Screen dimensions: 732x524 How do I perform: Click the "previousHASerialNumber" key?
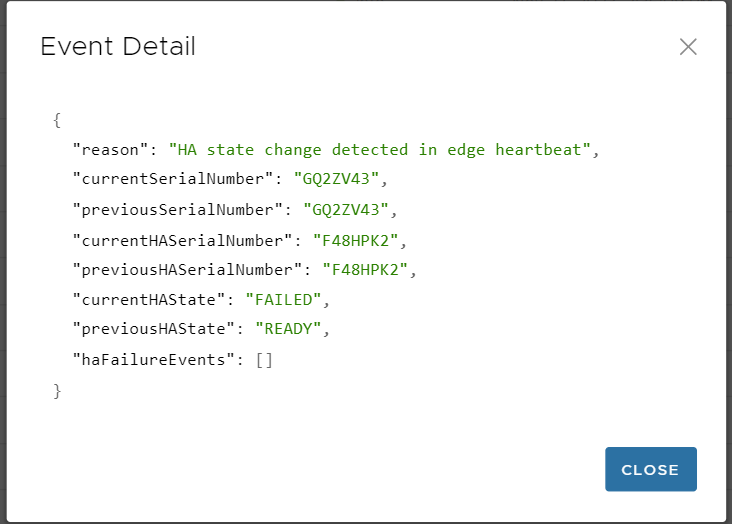click(x=187, y=270)
